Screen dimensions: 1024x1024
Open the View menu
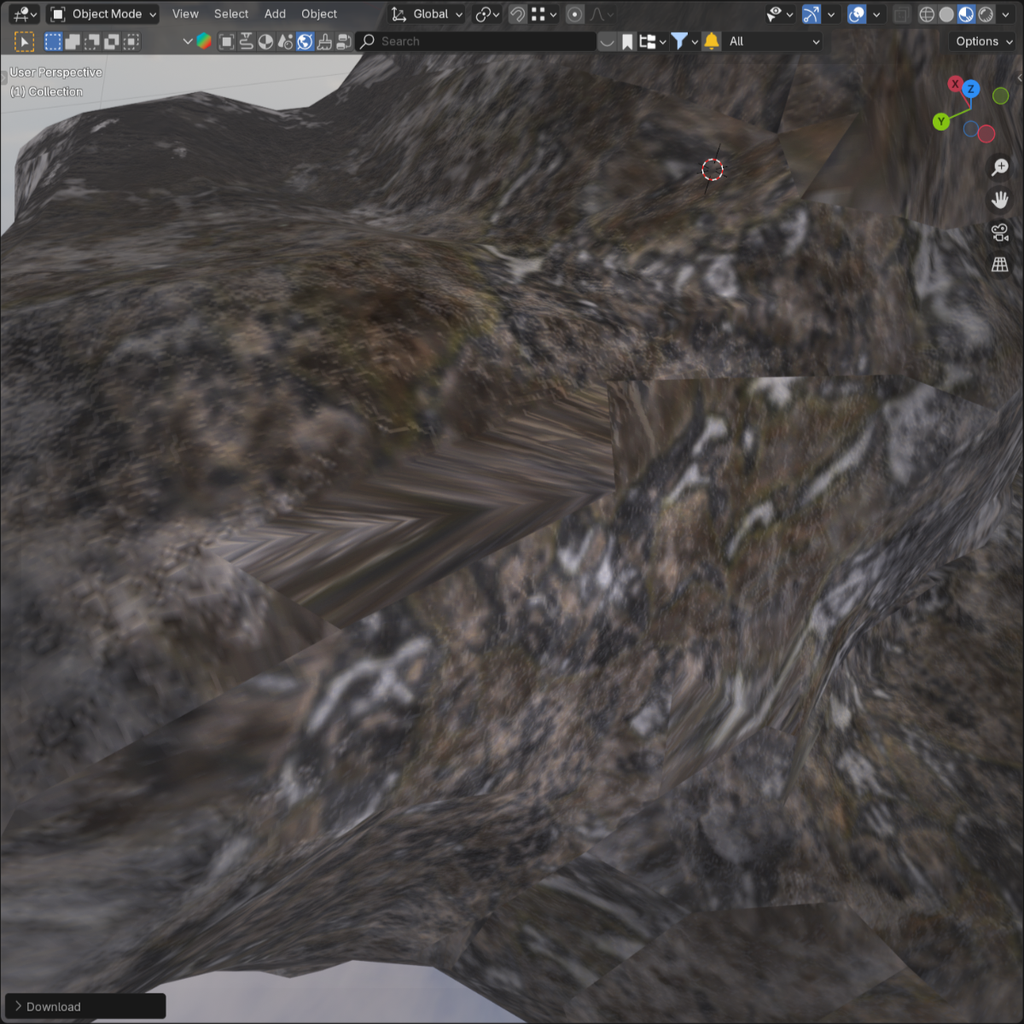pos(184,13)
